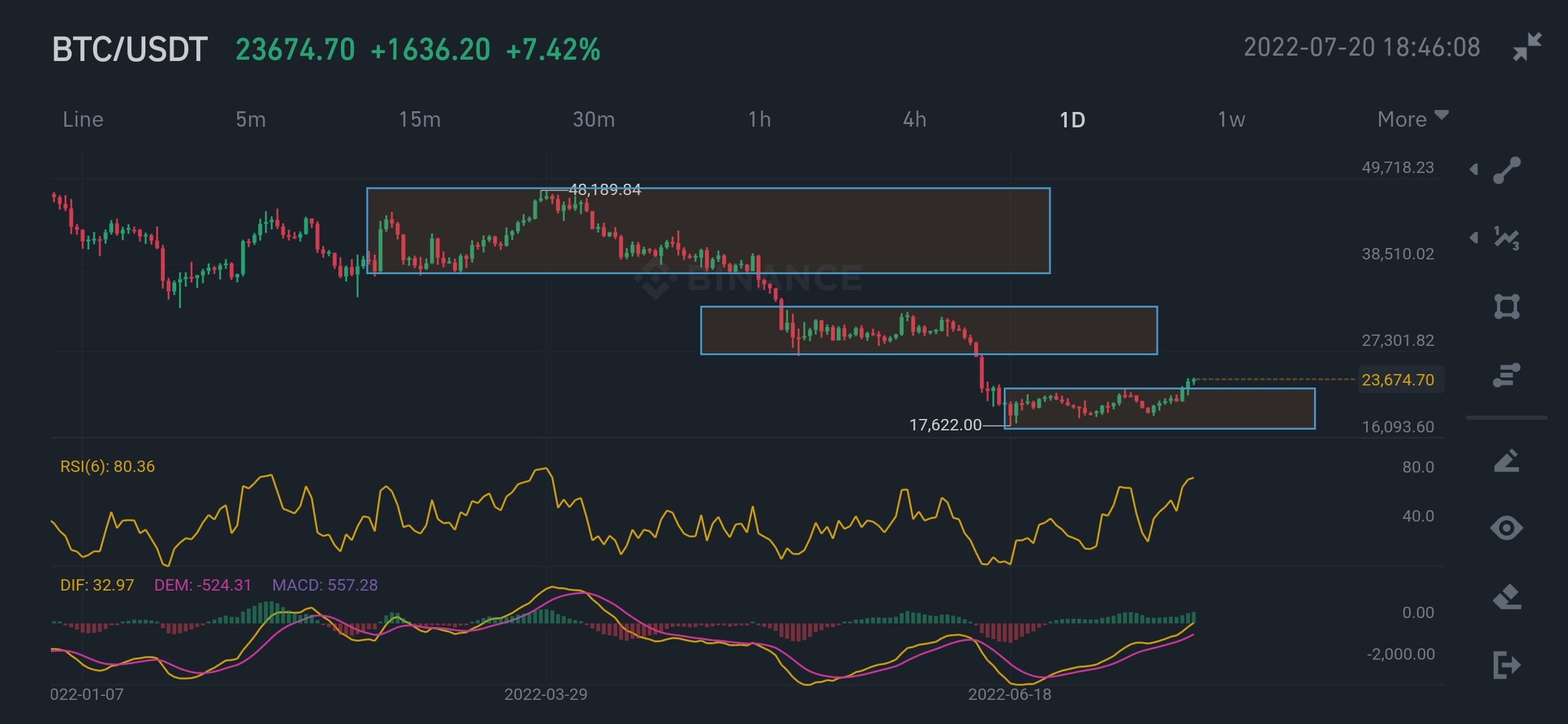Viewport: 1568px width, 724px height.
Task: Toggle the eye icon to hide drawings
Action: coord(1507,528)
